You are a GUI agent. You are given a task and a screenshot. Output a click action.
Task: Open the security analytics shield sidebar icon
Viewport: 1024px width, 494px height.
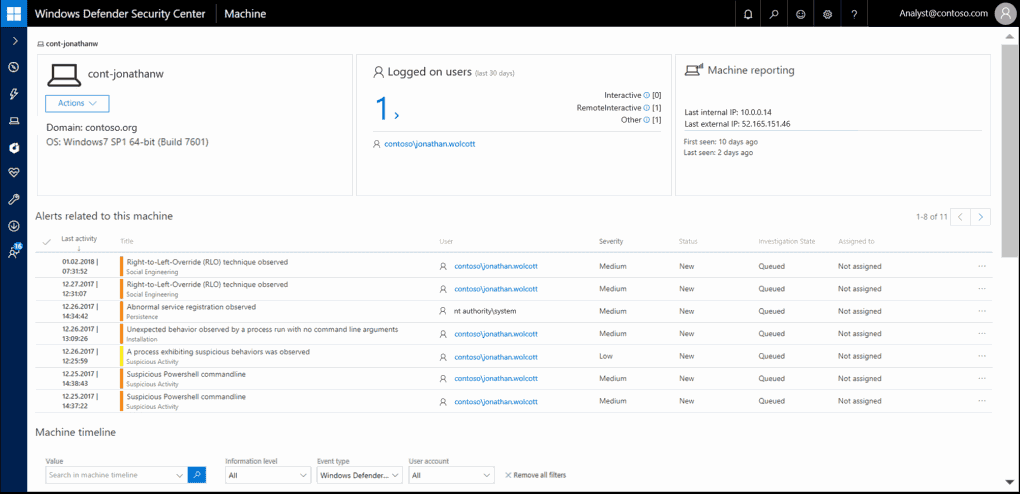coord(14,148)
